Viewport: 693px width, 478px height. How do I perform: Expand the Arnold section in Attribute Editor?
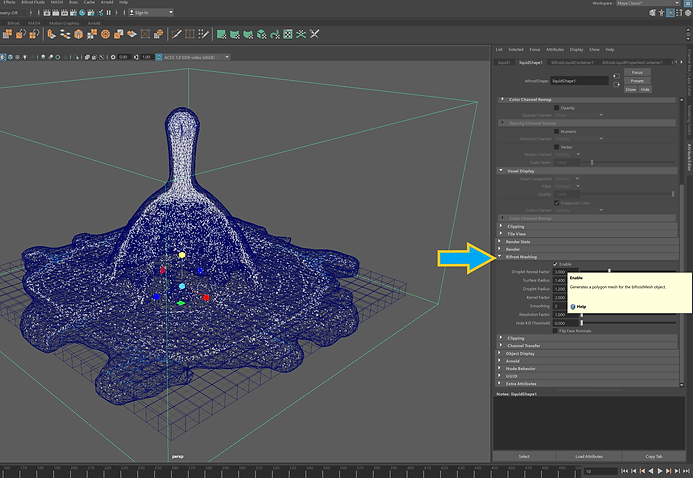(x=587, y=361)
